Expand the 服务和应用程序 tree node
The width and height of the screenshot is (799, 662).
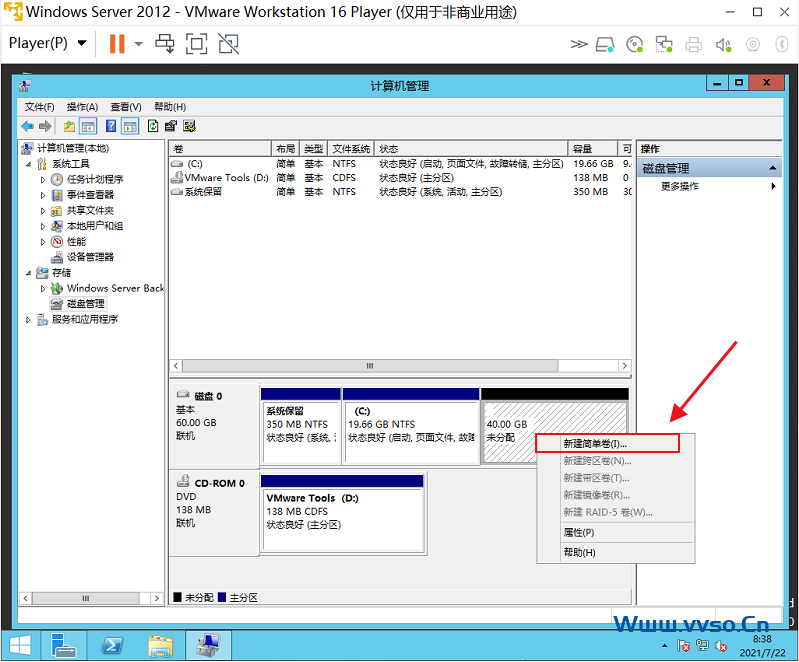click(29, 320)
